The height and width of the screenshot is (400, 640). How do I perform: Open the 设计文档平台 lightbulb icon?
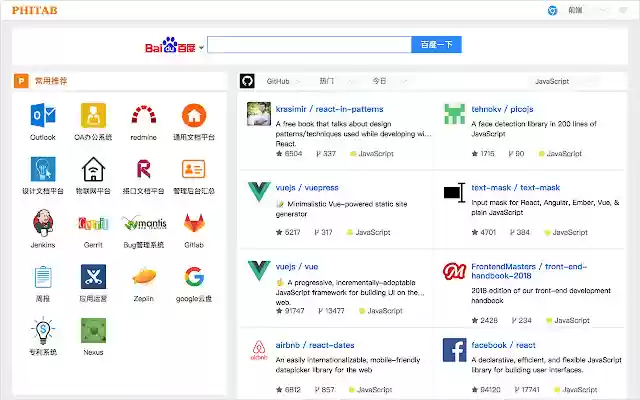pos(43,169)
